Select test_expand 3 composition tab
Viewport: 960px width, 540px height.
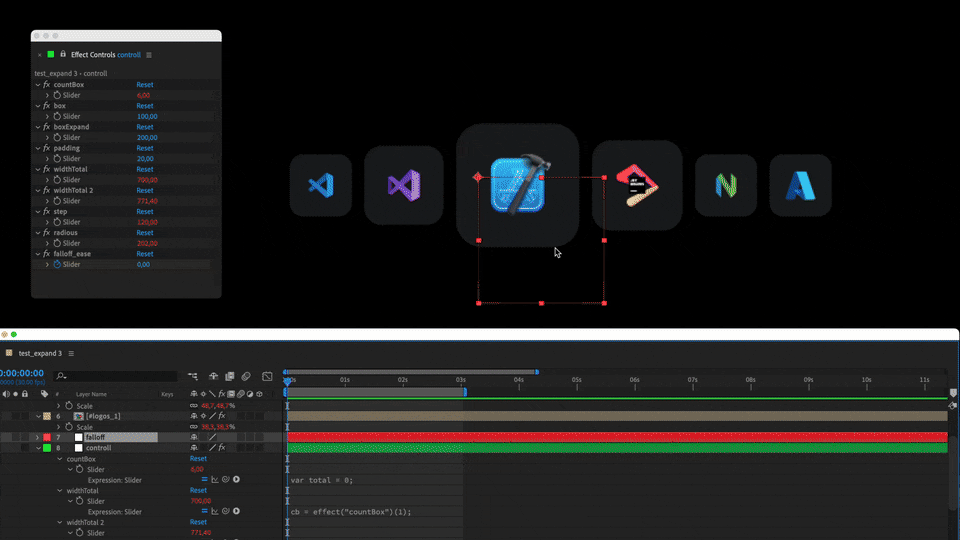[x=40, y=353]
